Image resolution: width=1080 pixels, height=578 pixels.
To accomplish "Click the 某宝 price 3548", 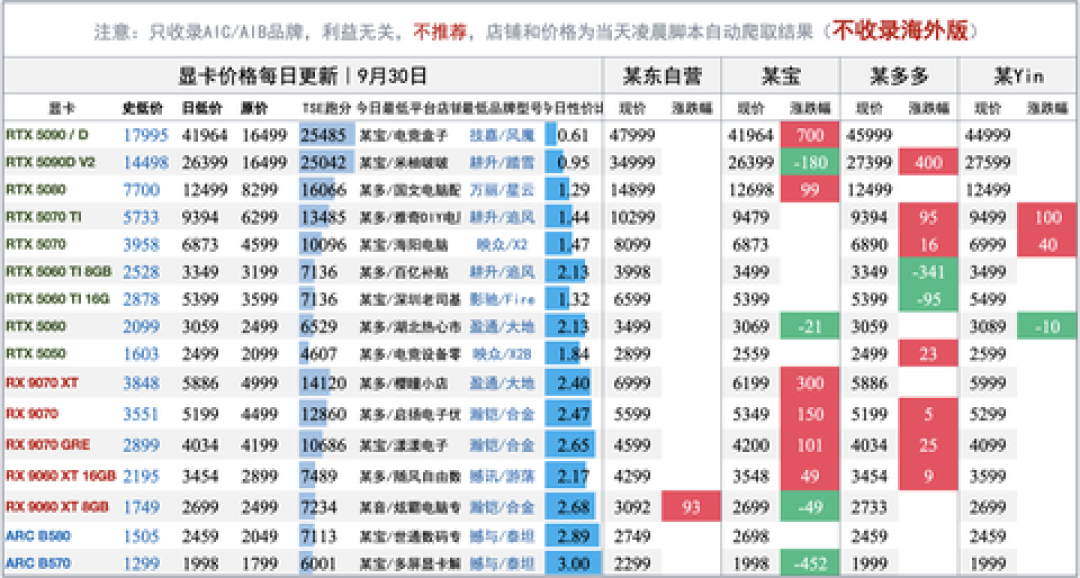I will 749,476.
